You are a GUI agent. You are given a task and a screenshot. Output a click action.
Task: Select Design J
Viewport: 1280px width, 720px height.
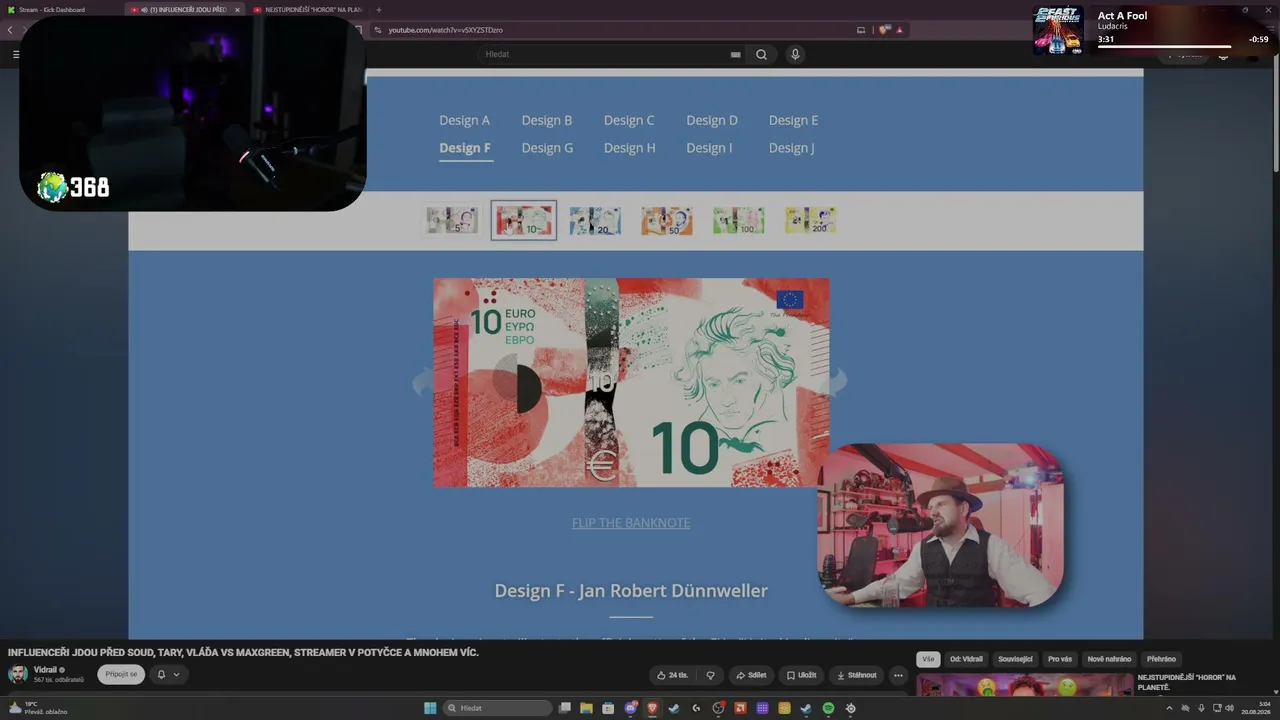coord(791,148)
